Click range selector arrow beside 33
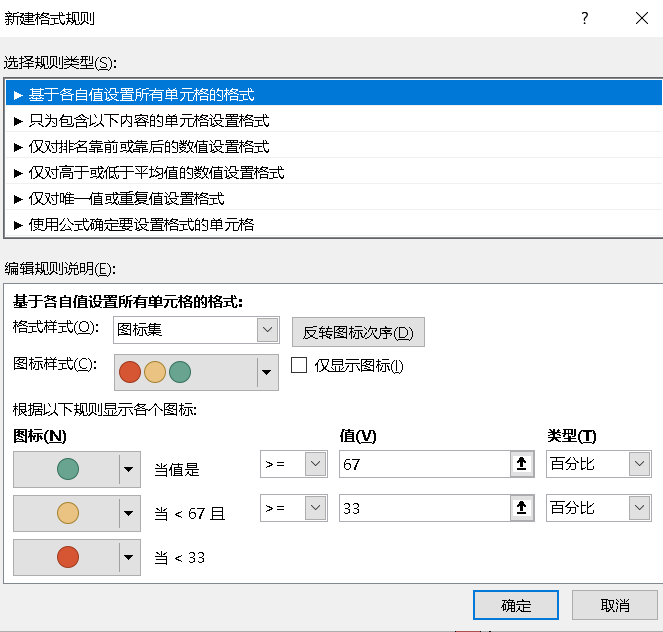Viewport: 663px width, 632px height. coord(522,508)
